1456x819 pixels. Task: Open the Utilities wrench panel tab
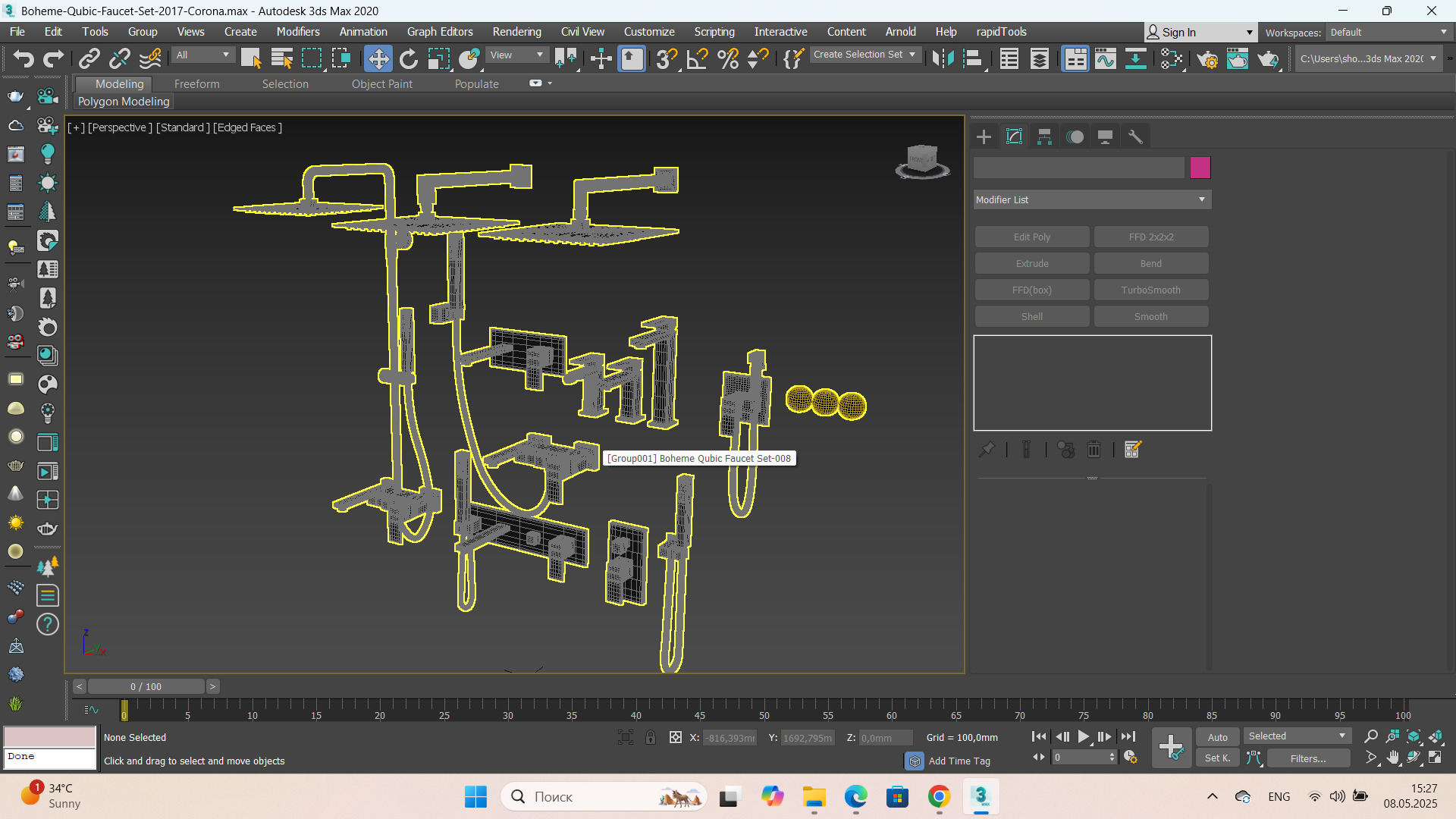[x=1135, y=136]
